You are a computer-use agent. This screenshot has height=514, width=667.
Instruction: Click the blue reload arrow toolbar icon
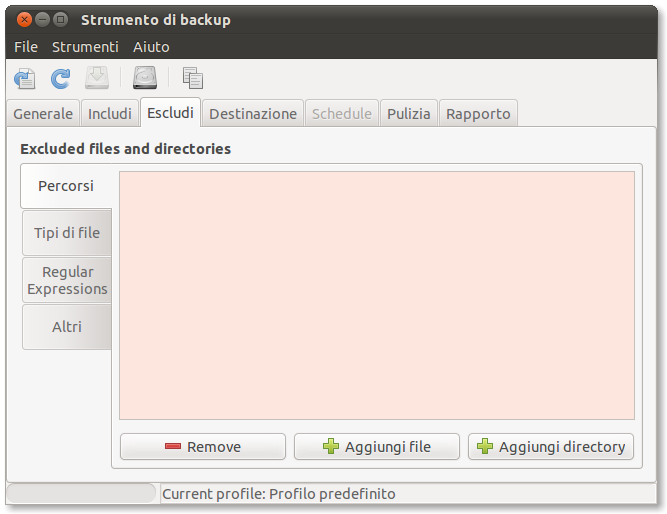click(x=60, y=78)
